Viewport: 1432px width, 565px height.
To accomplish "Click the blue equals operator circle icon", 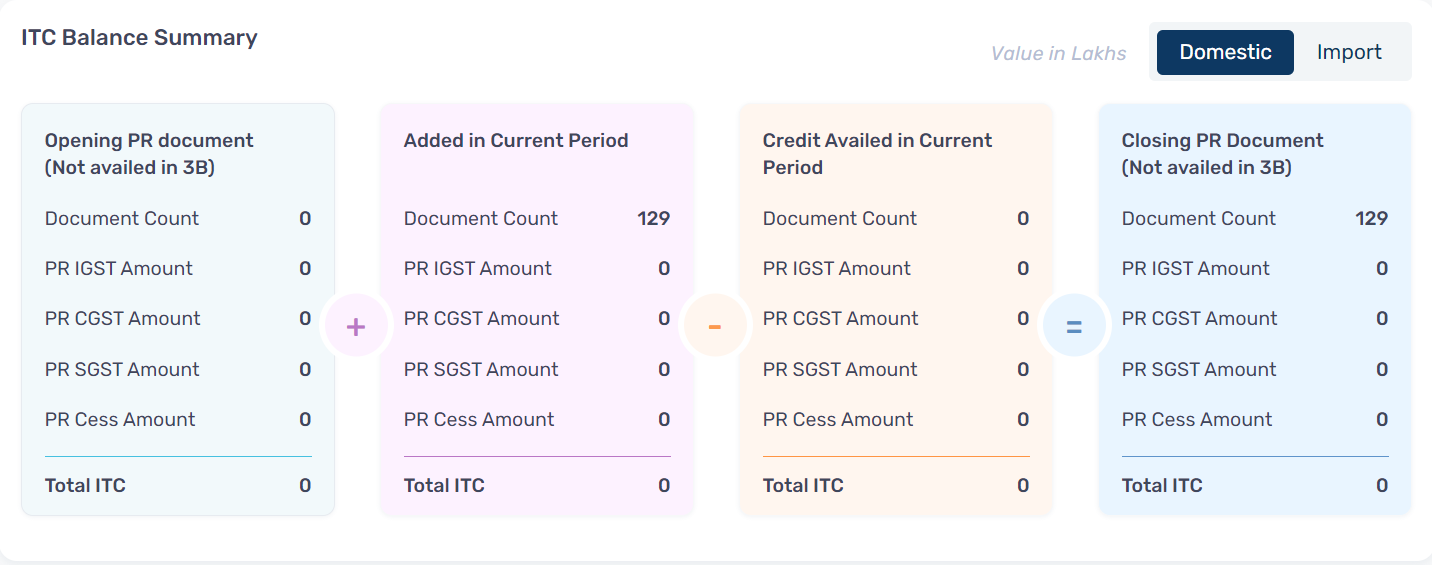I will pyautogui.click(x=1074, y=327).
